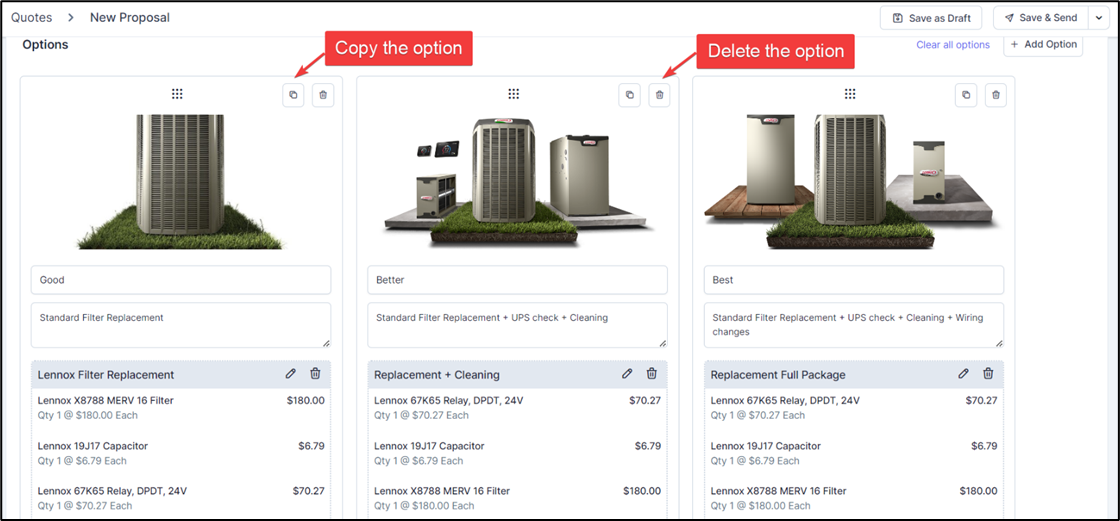Delete the Good option
The image size is (1120, 521).
pyautogui.click(x=323, y=94)
